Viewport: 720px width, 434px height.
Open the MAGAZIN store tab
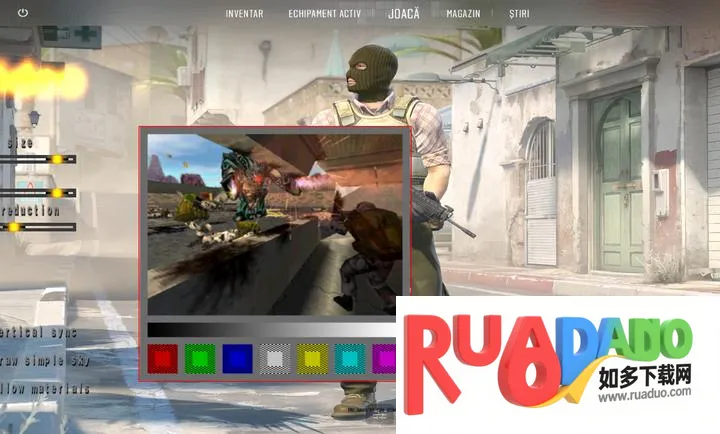point(463,14)
